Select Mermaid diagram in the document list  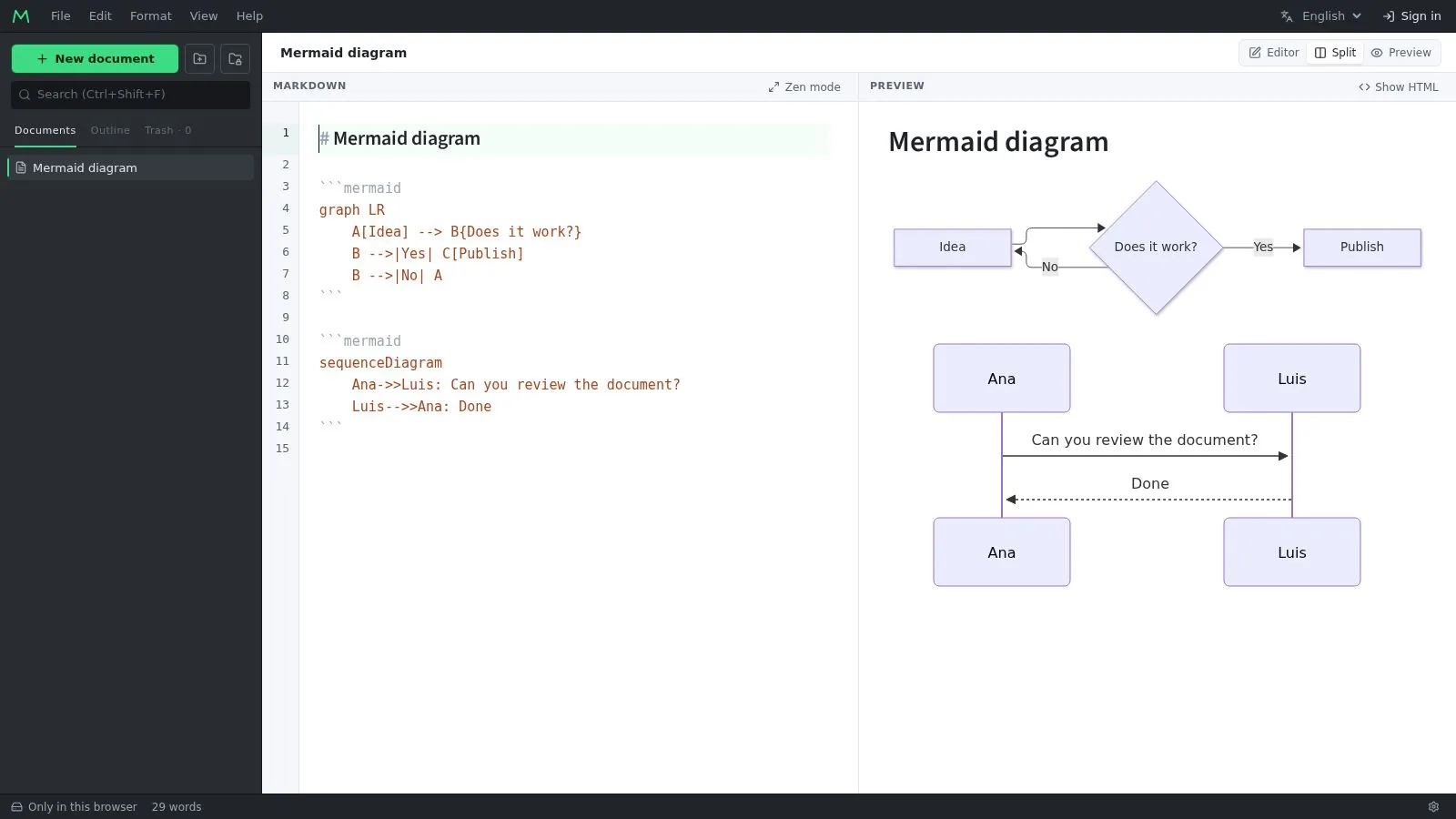131,168
